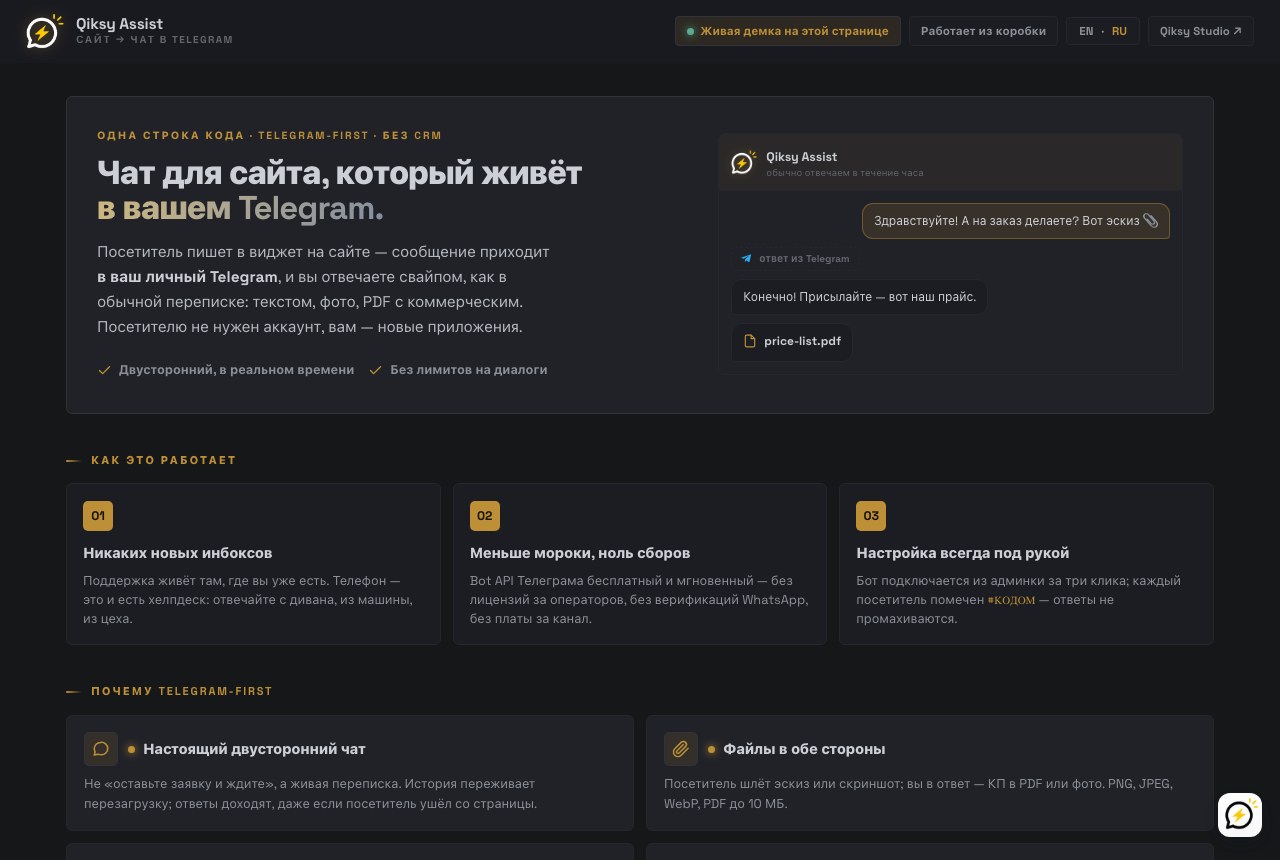Click the paperclip icon in the chat bubble
The height and width of the screenshot is (860, 1280).
tap(1150, 220)
